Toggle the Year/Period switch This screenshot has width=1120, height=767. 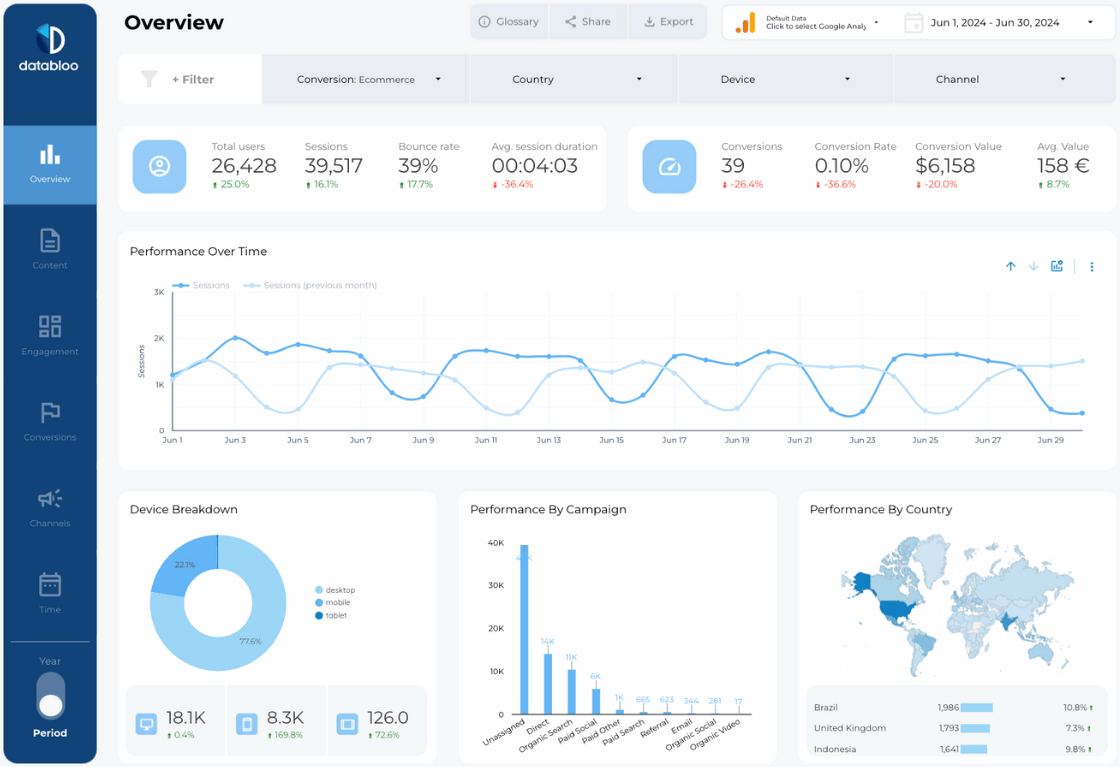[51, 696]
